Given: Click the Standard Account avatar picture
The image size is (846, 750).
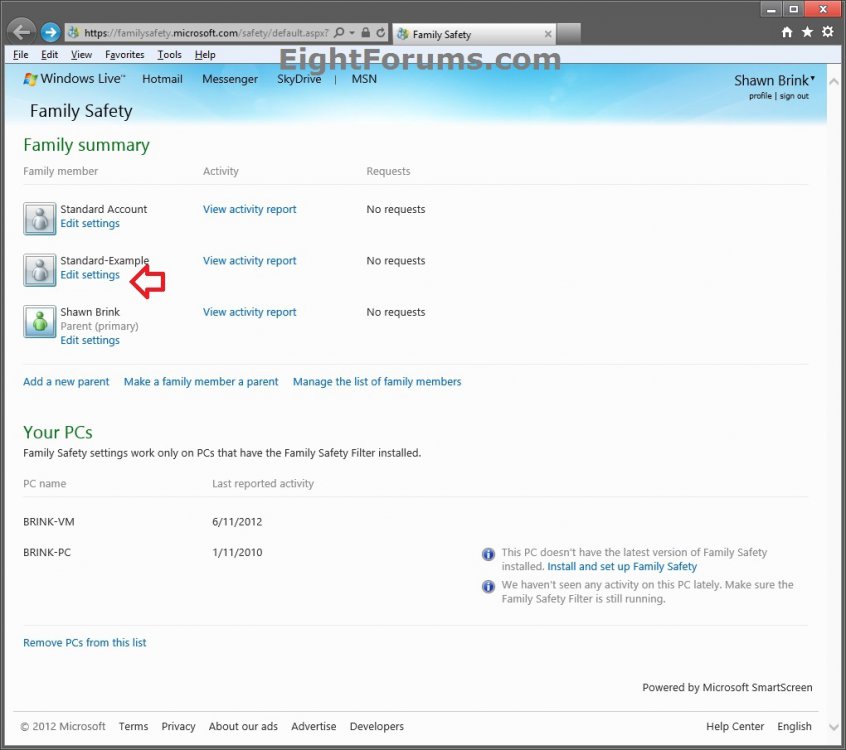Looking at the screenshot, I should (39, 217).
